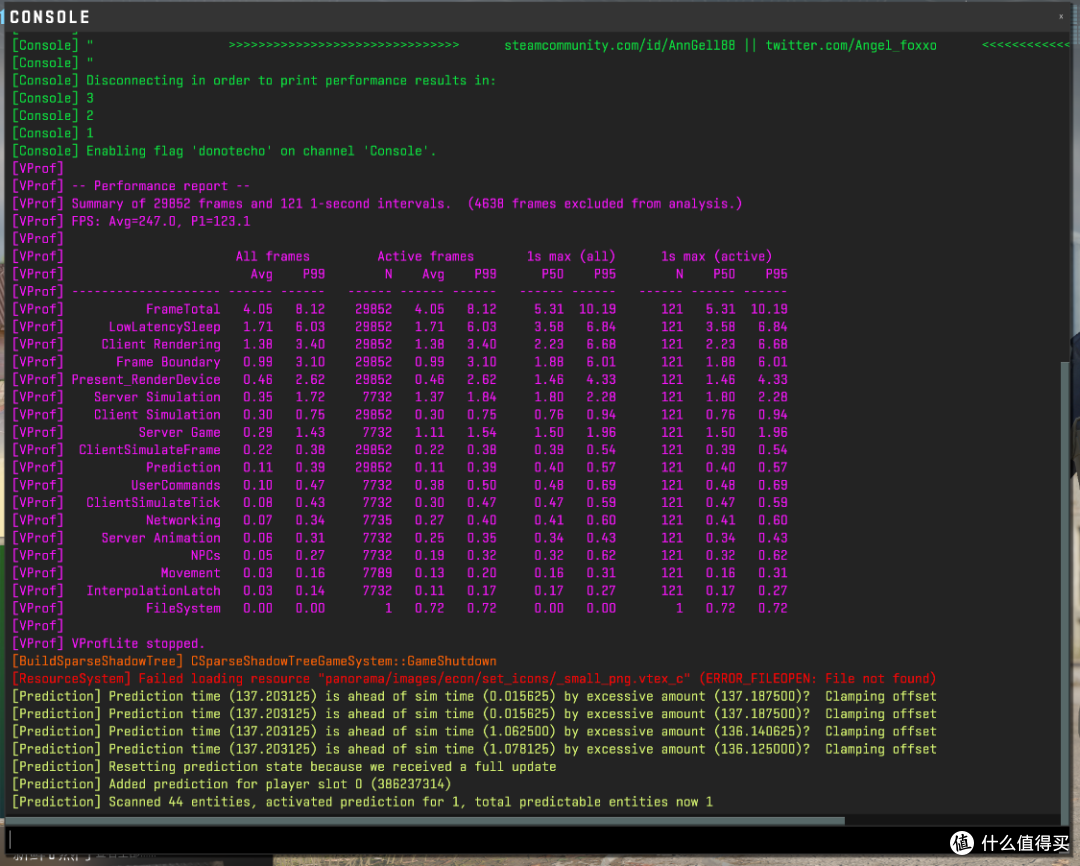Click the steamcommunity.com/id/AnnGell88 text
Image resolution: width=1080 pixels, height=866 pixels.
[x=619, y=45]
